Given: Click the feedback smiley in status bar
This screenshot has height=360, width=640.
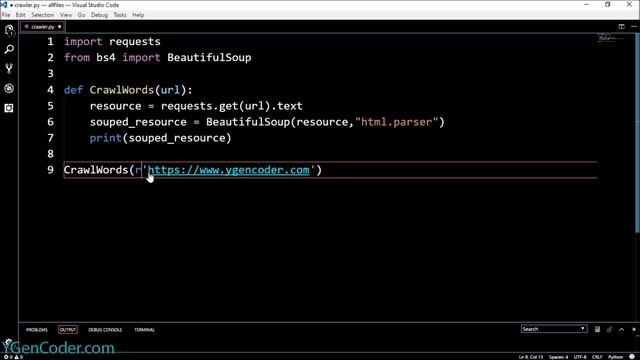Looking at the screenshot, I should click(632, 357).
